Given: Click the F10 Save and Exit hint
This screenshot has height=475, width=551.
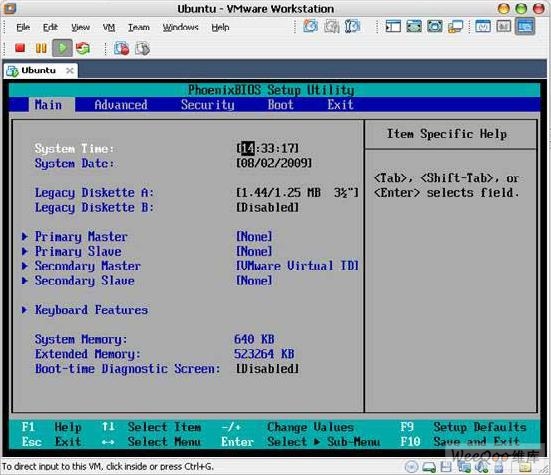Looking at the screenshot, I should [460, 442].
